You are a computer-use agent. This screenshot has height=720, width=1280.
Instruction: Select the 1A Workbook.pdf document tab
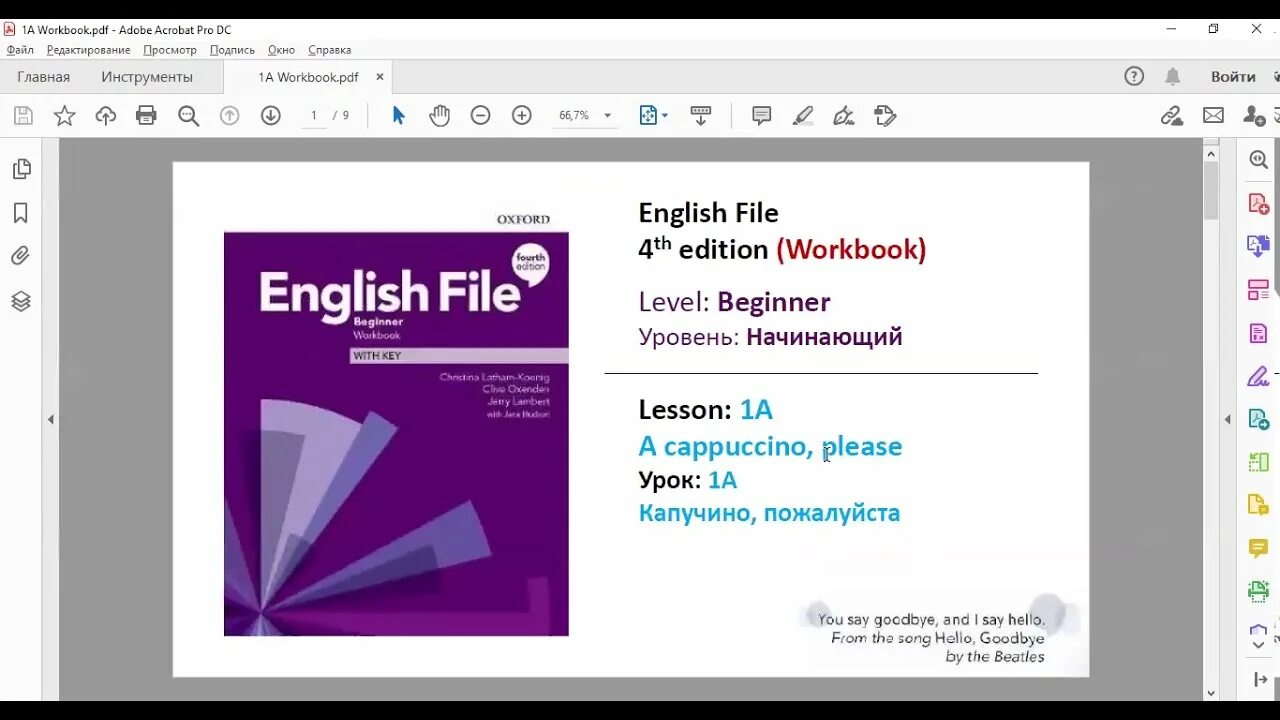(x=308, y=77)
